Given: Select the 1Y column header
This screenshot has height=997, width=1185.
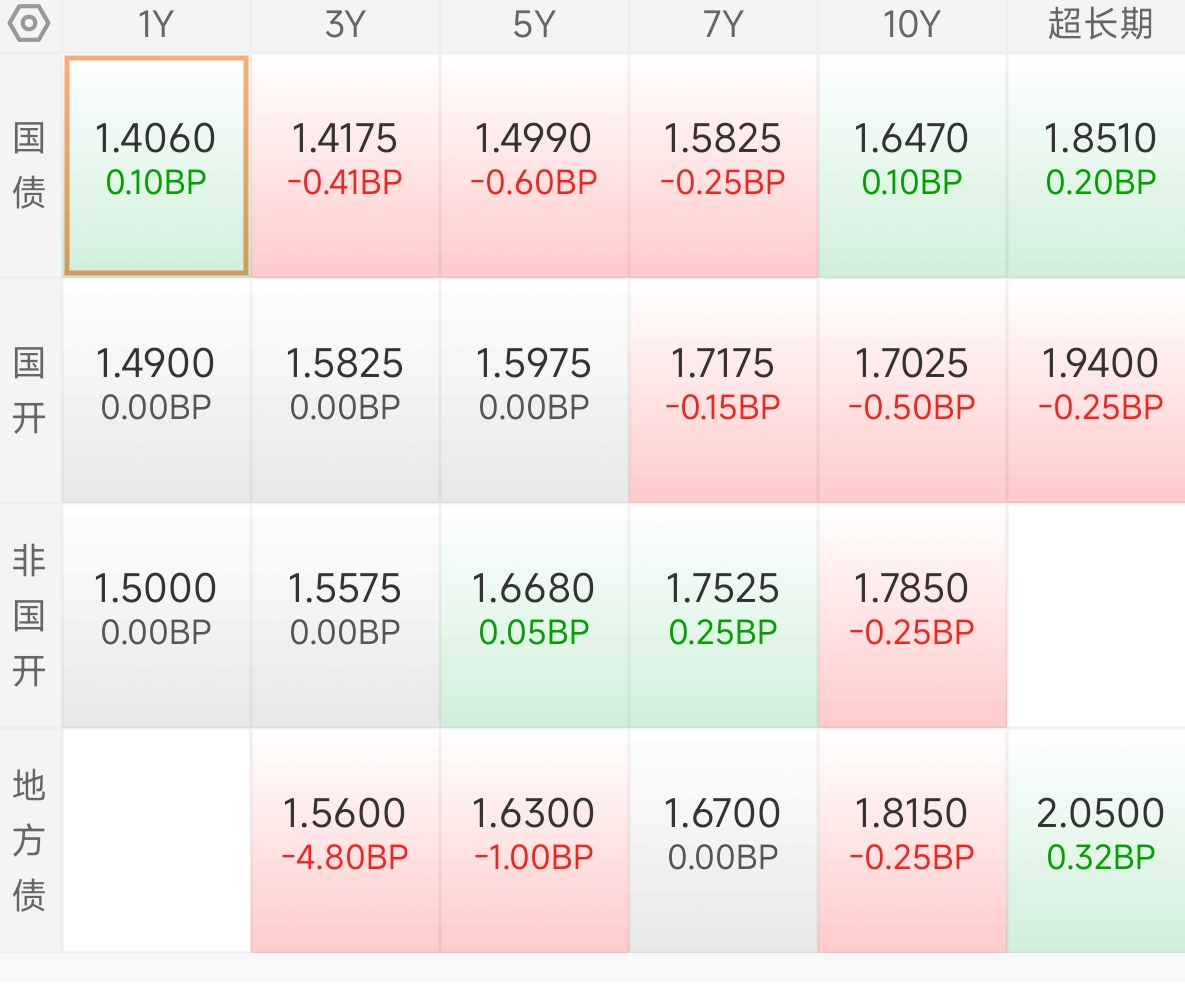Looking at the screenshot, I should (x=156, y=25).
